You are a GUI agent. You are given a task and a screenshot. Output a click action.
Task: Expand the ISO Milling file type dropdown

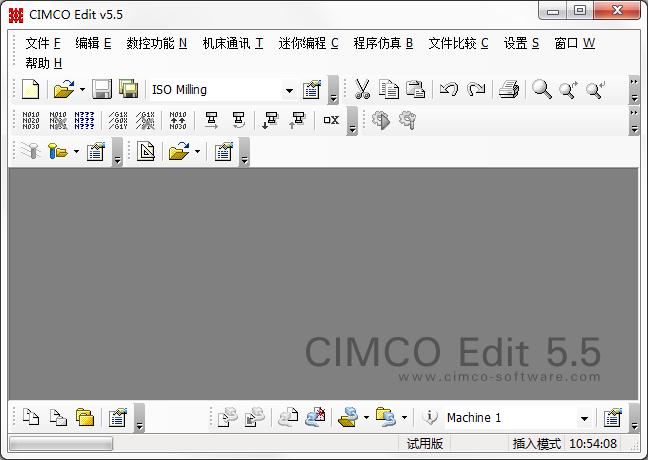click(x=289, y=91)
